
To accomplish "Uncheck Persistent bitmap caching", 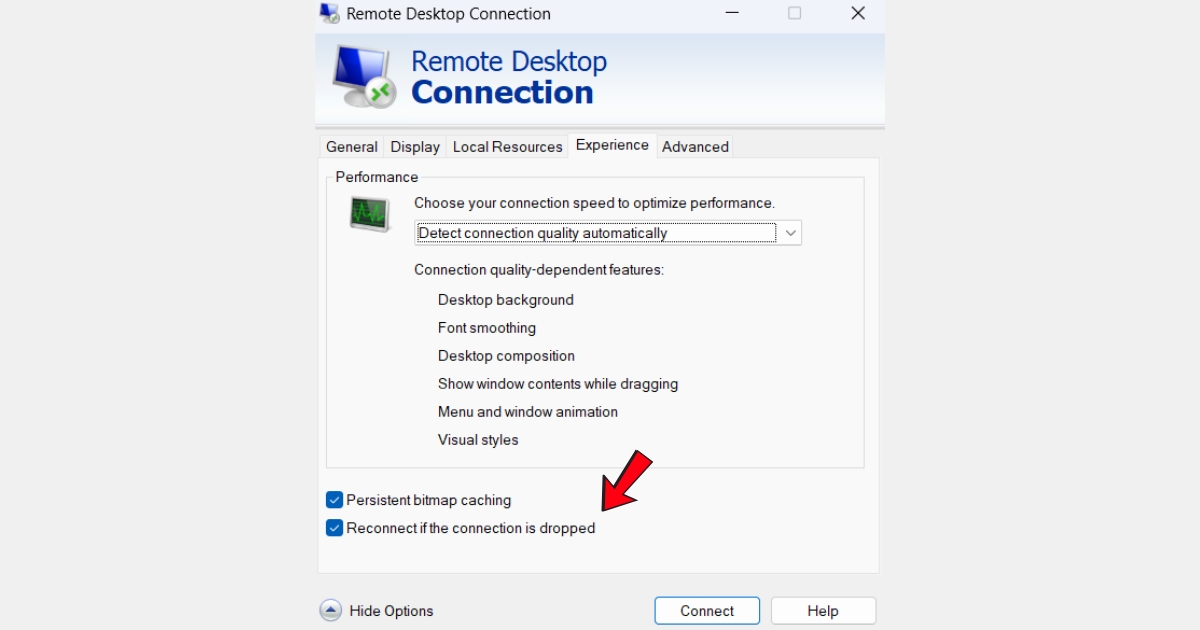I will coord(334,499).
